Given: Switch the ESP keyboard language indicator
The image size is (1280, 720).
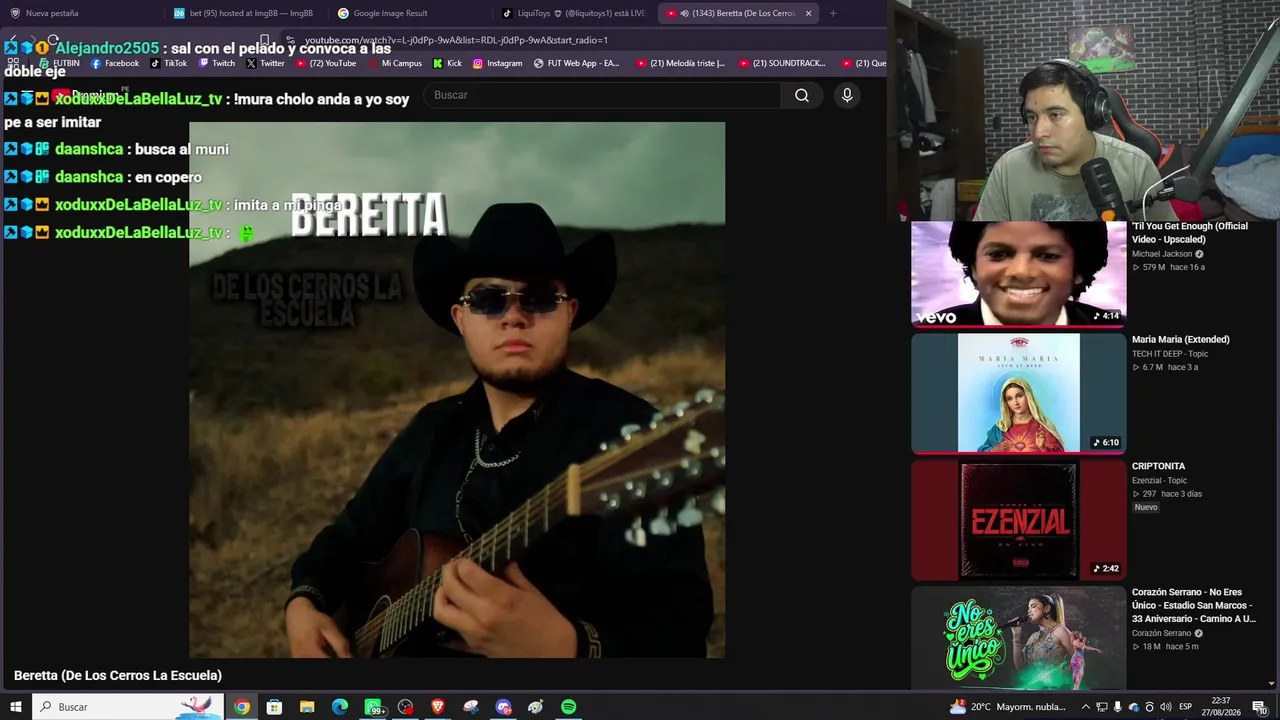Looking at the screenshot, I should 1185,707.
